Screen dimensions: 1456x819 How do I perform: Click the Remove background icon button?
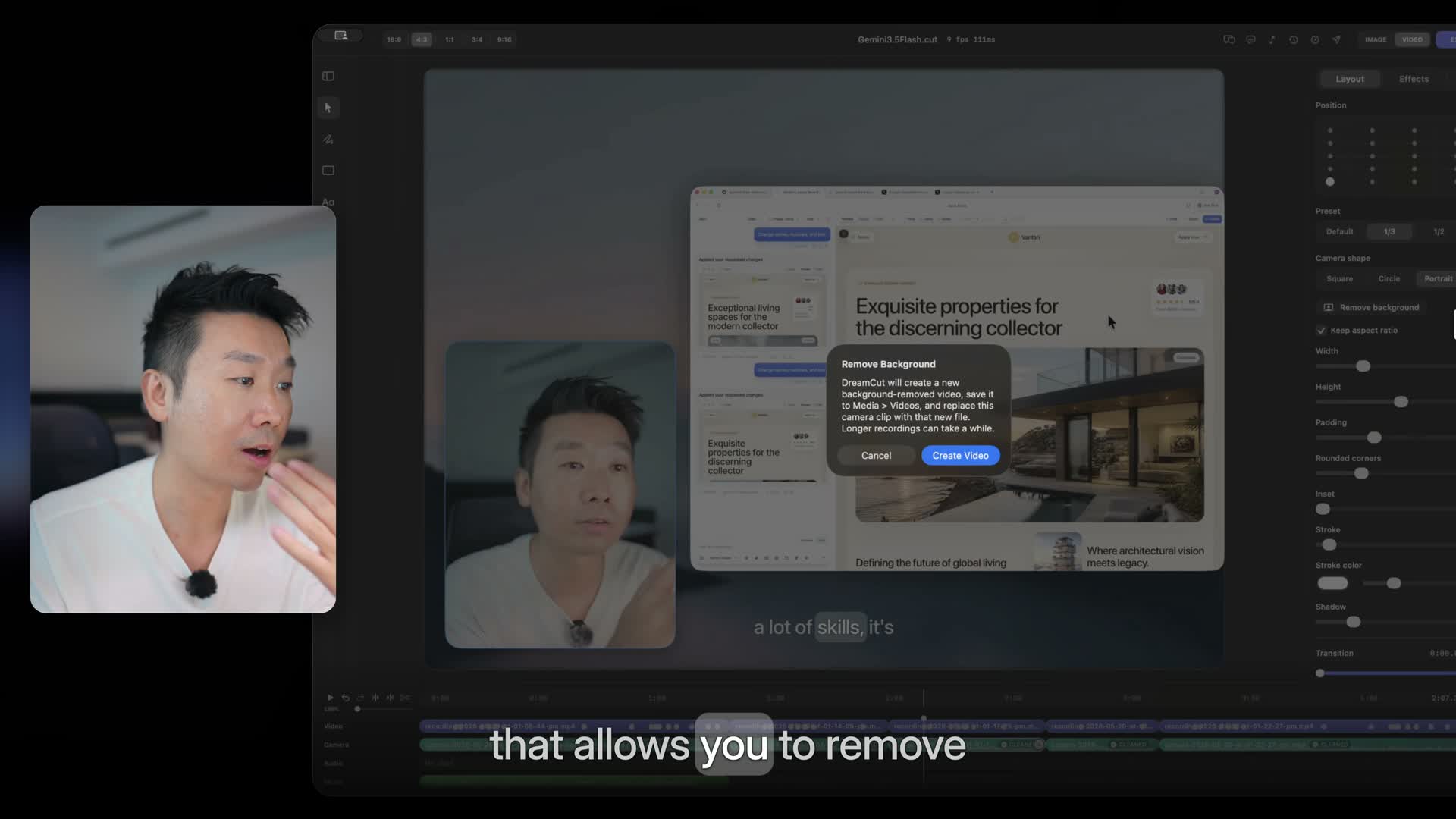coord(1371,307)
